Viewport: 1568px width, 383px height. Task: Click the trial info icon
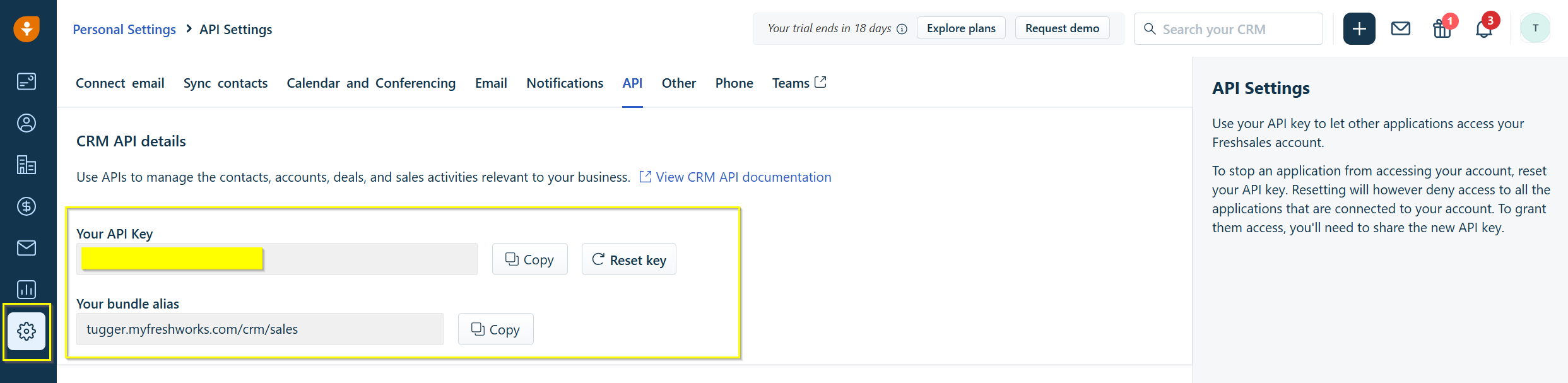(x=902, y=29)
